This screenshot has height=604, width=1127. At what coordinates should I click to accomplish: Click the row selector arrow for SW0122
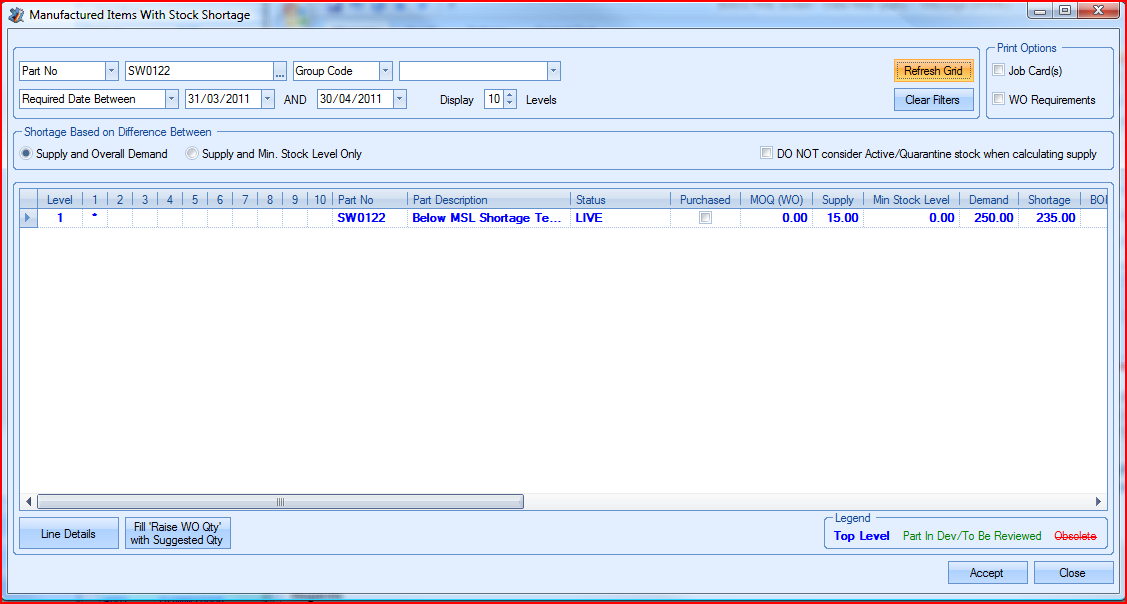28,218
